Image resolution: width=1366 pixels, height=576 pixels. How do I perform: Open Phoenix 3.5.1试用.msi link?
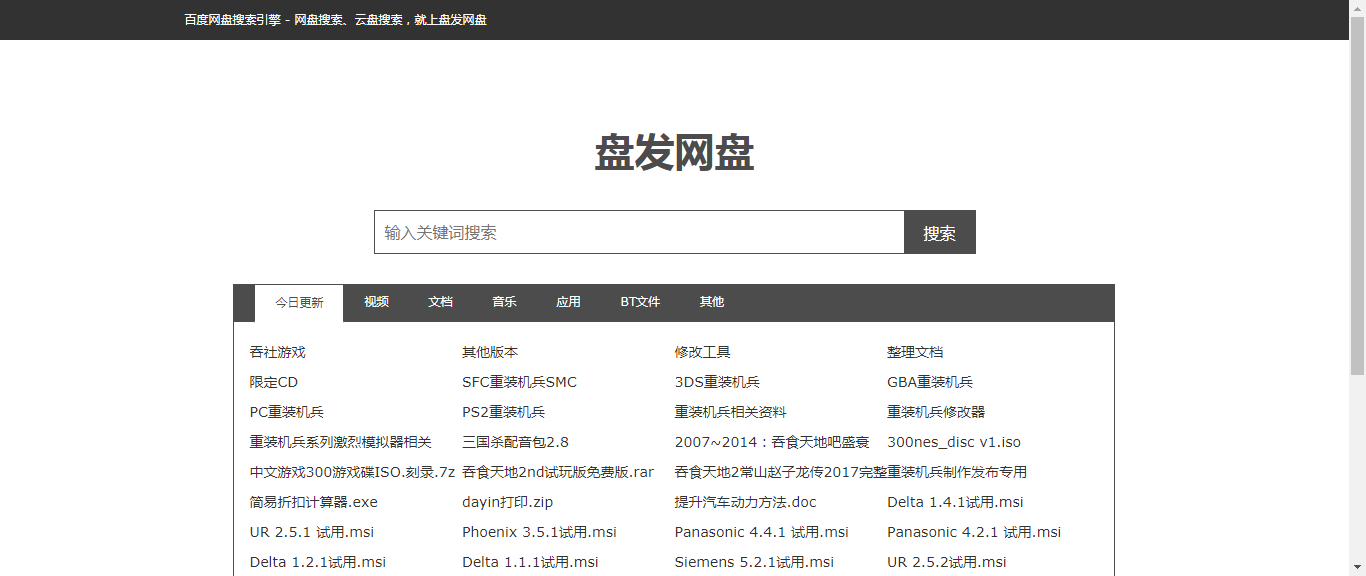(x=539, y=532)
